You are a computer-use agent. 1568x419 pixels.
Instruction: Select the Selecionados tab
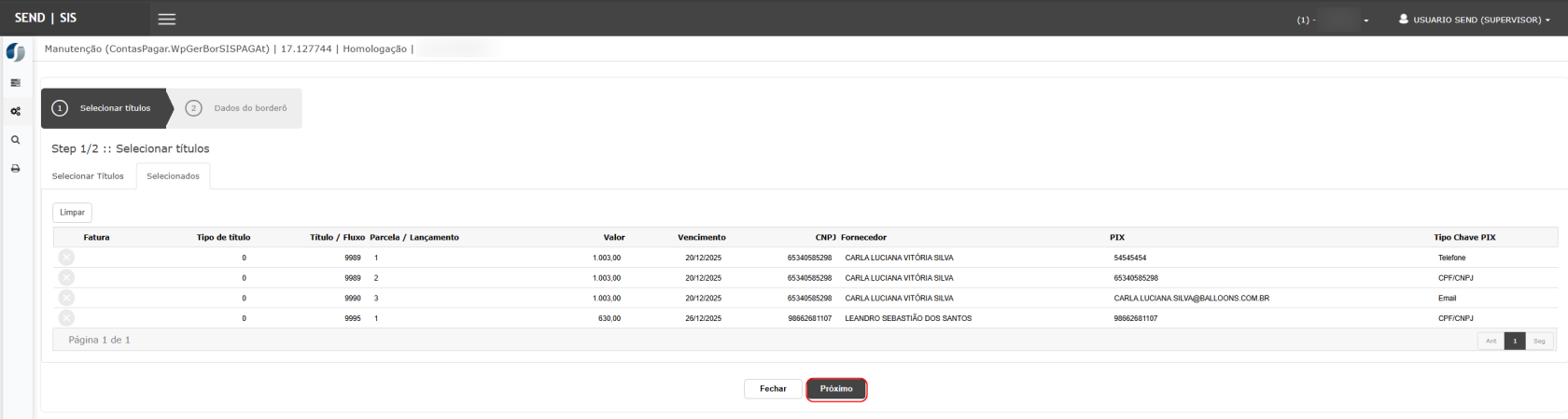click(x=173, y=176)
